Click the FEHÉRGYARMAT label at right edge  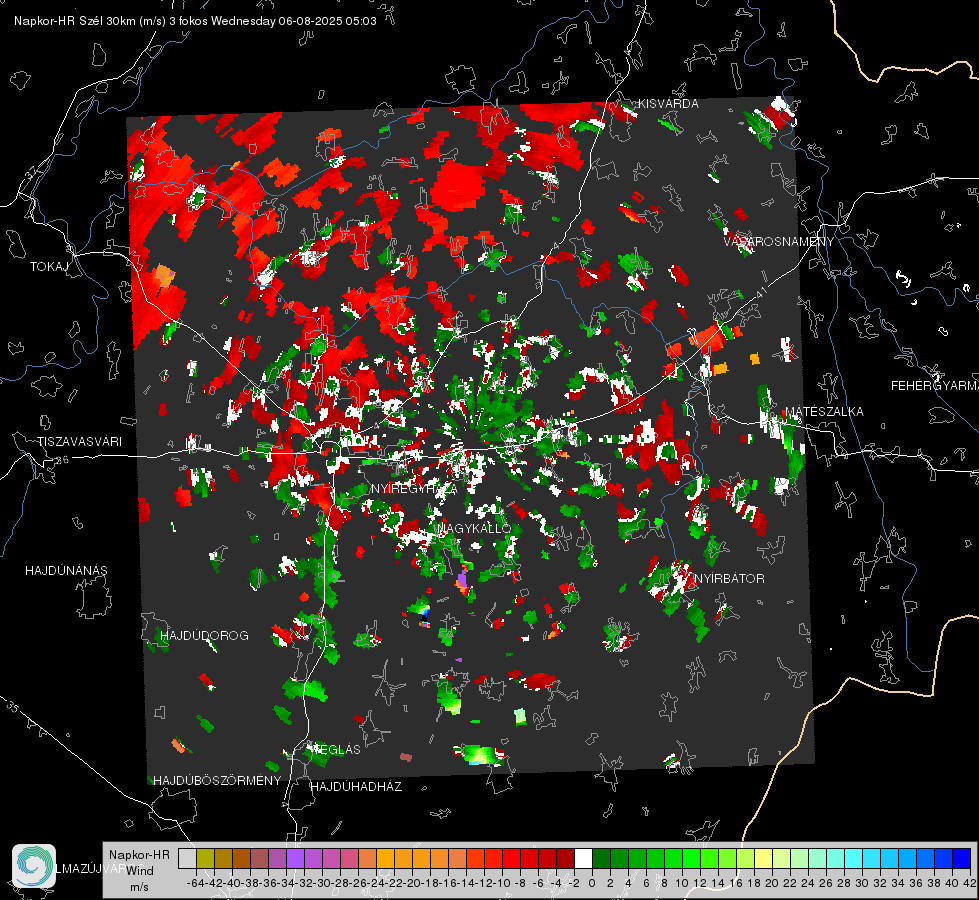935,386
